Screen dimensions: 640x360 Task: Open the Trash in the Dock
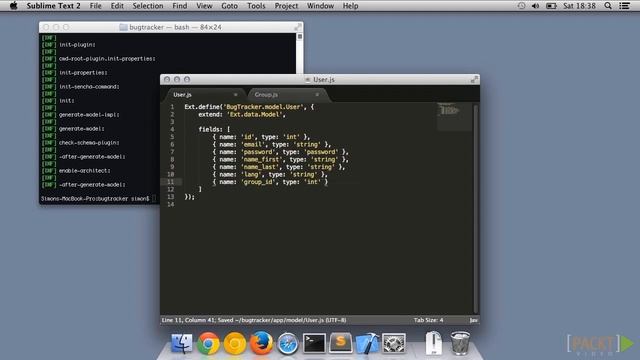click(x=460, y=343)
